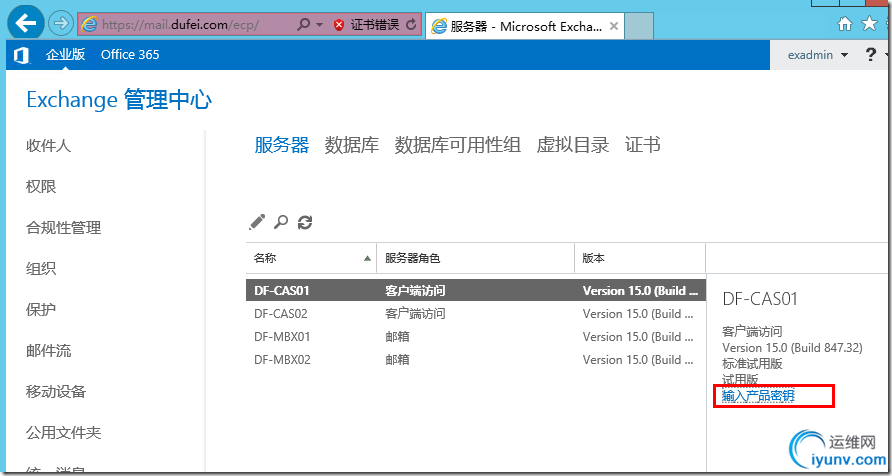892x476 pixels.
Task: Sort by the 服务器角色 column header
Action: pyautogui.click(x=476, y=258)
